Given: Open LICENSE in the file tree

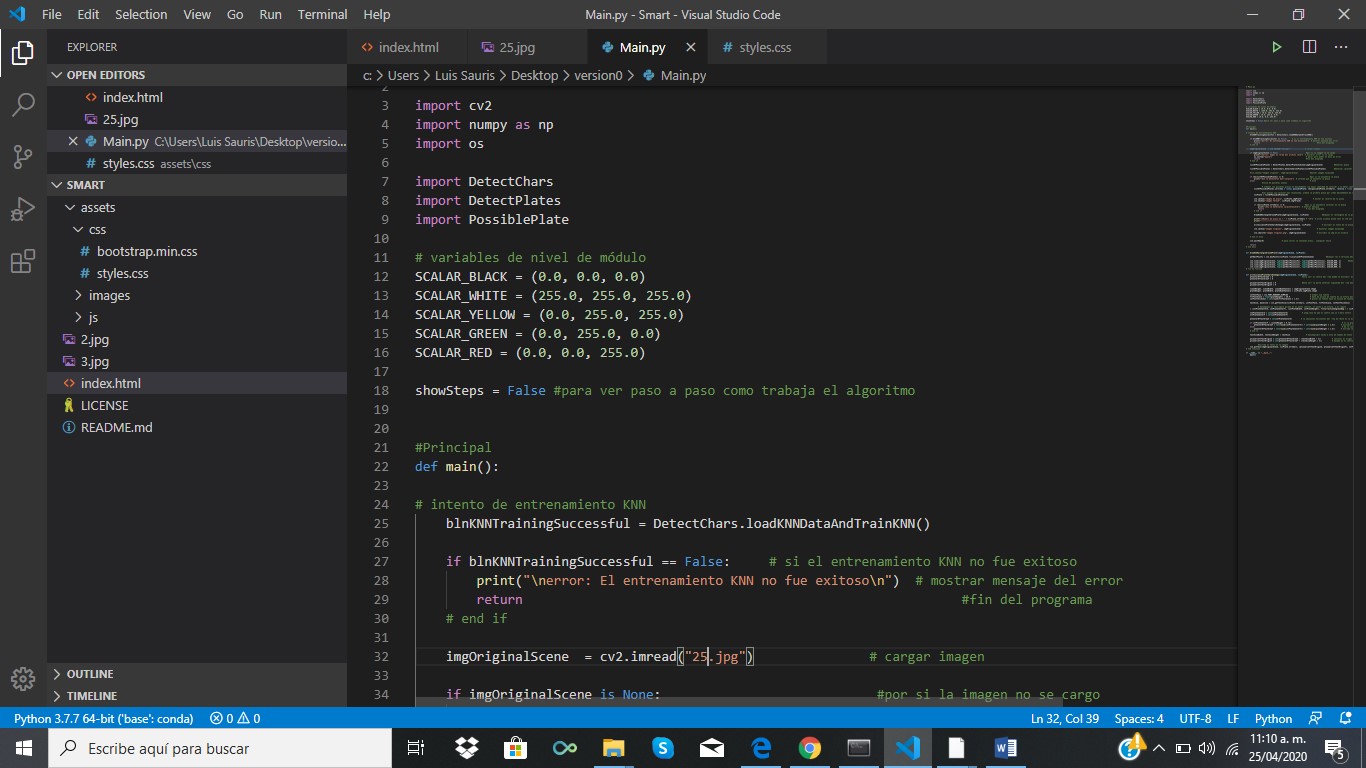Looking at the screenshot, I should (x=197, y=405).
